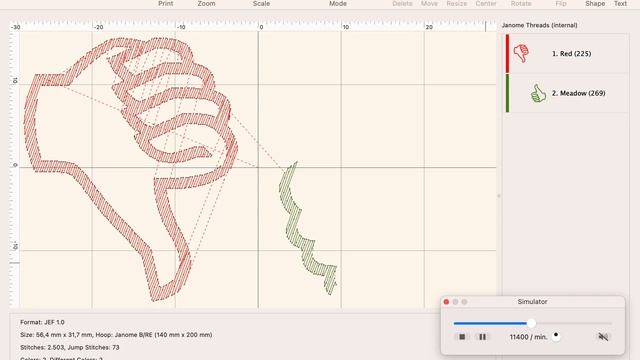
Task: Click the simulator progress slider
Action: click(x=532, y=323)
